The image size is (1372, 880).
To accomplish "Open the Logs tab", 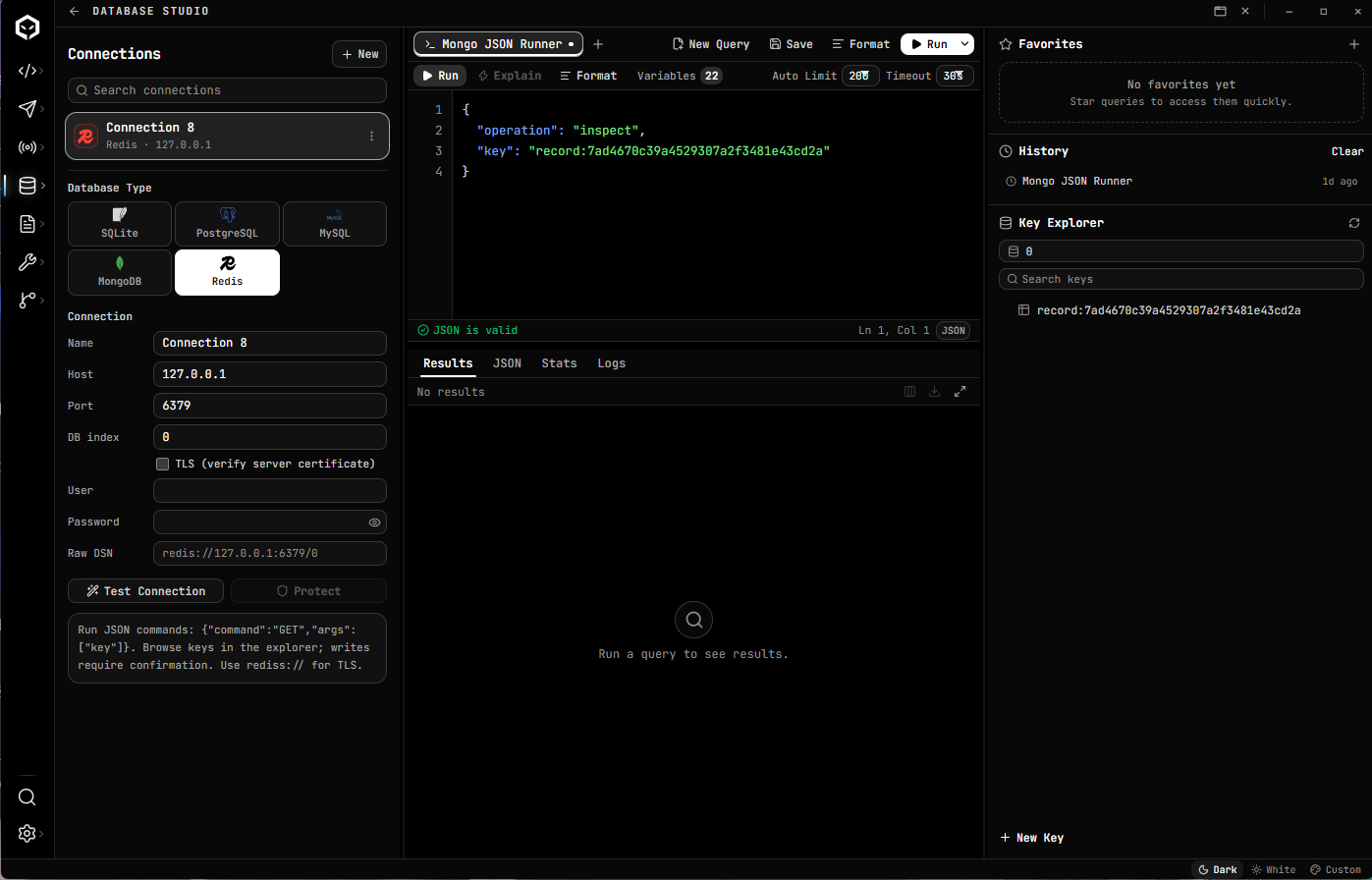I will tap(611, 363).
